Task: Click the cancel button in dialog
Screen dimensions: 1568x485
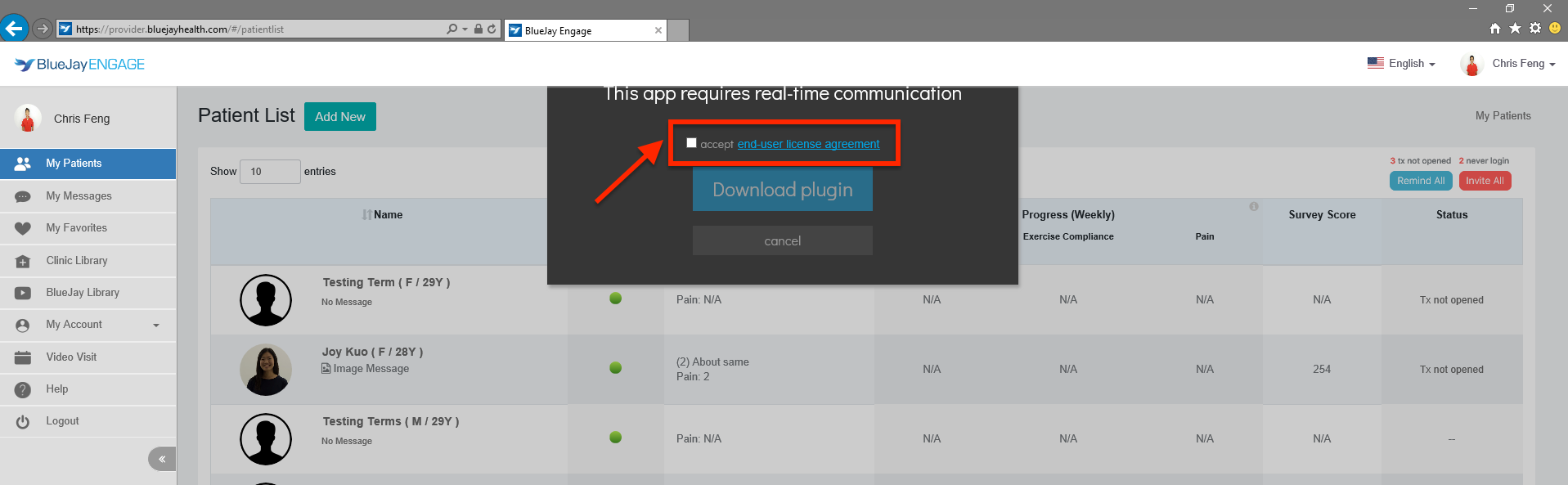Action: pyautogui.click(x=783, y=240)
